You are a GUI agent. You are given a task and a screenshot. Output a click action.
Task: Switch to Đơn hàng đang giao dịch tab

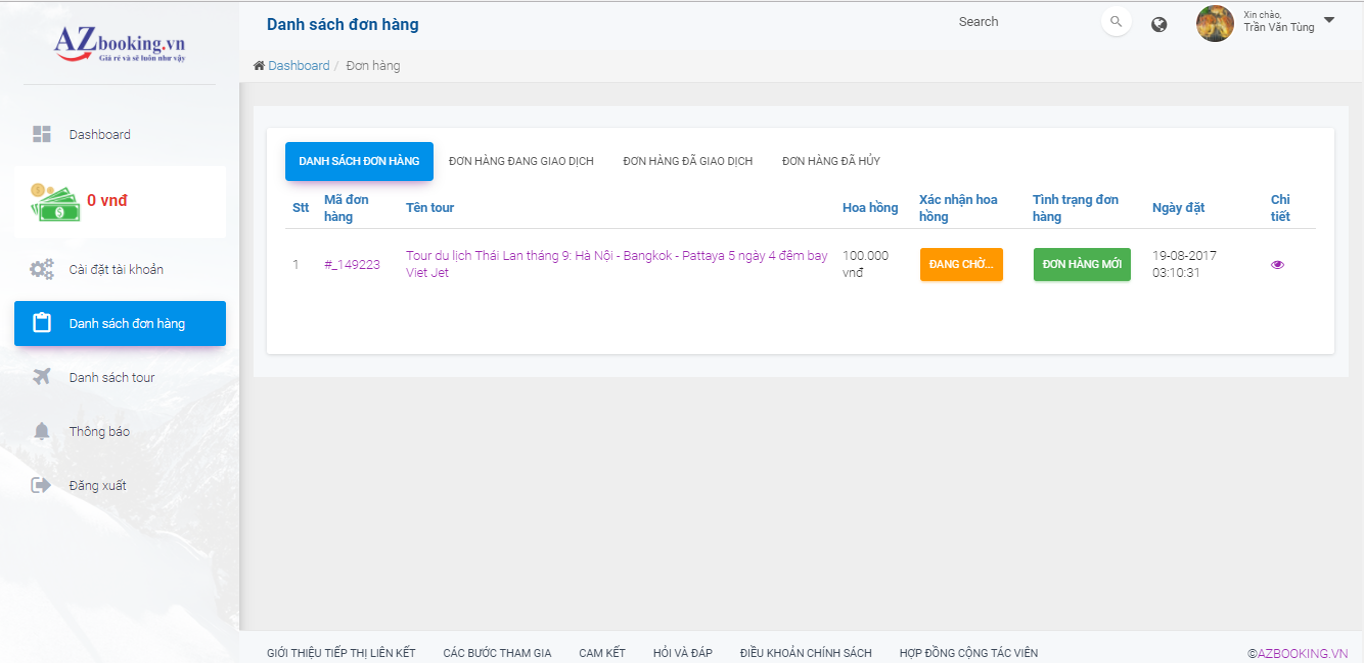(x=521, y=161)
